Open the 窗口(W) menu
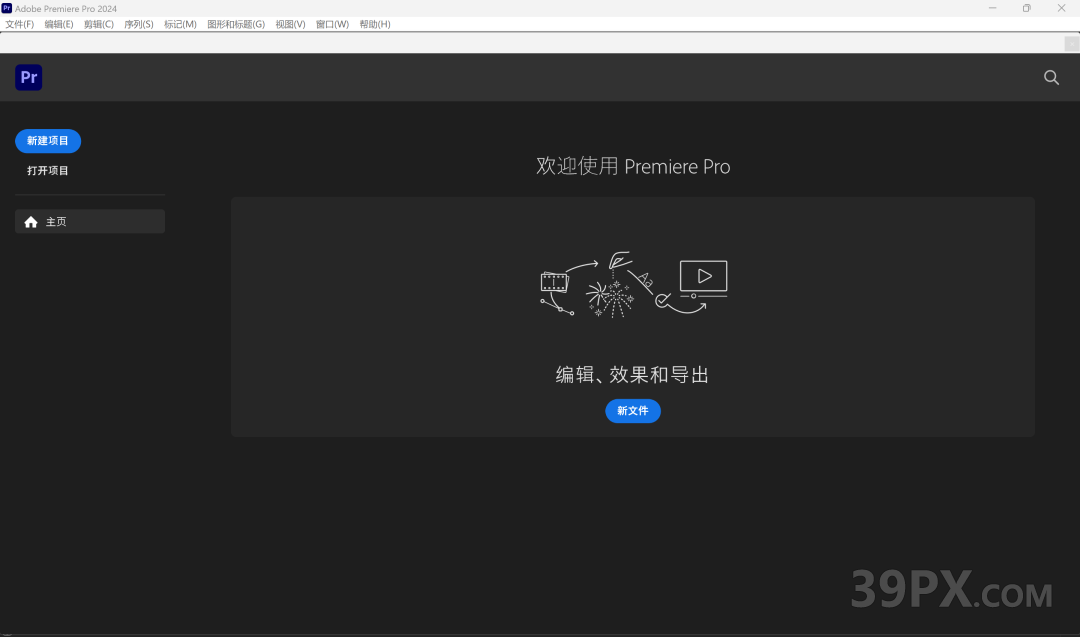Image resolution: width=1080 pixels, height=637 pixels. [x=332, y=24]
